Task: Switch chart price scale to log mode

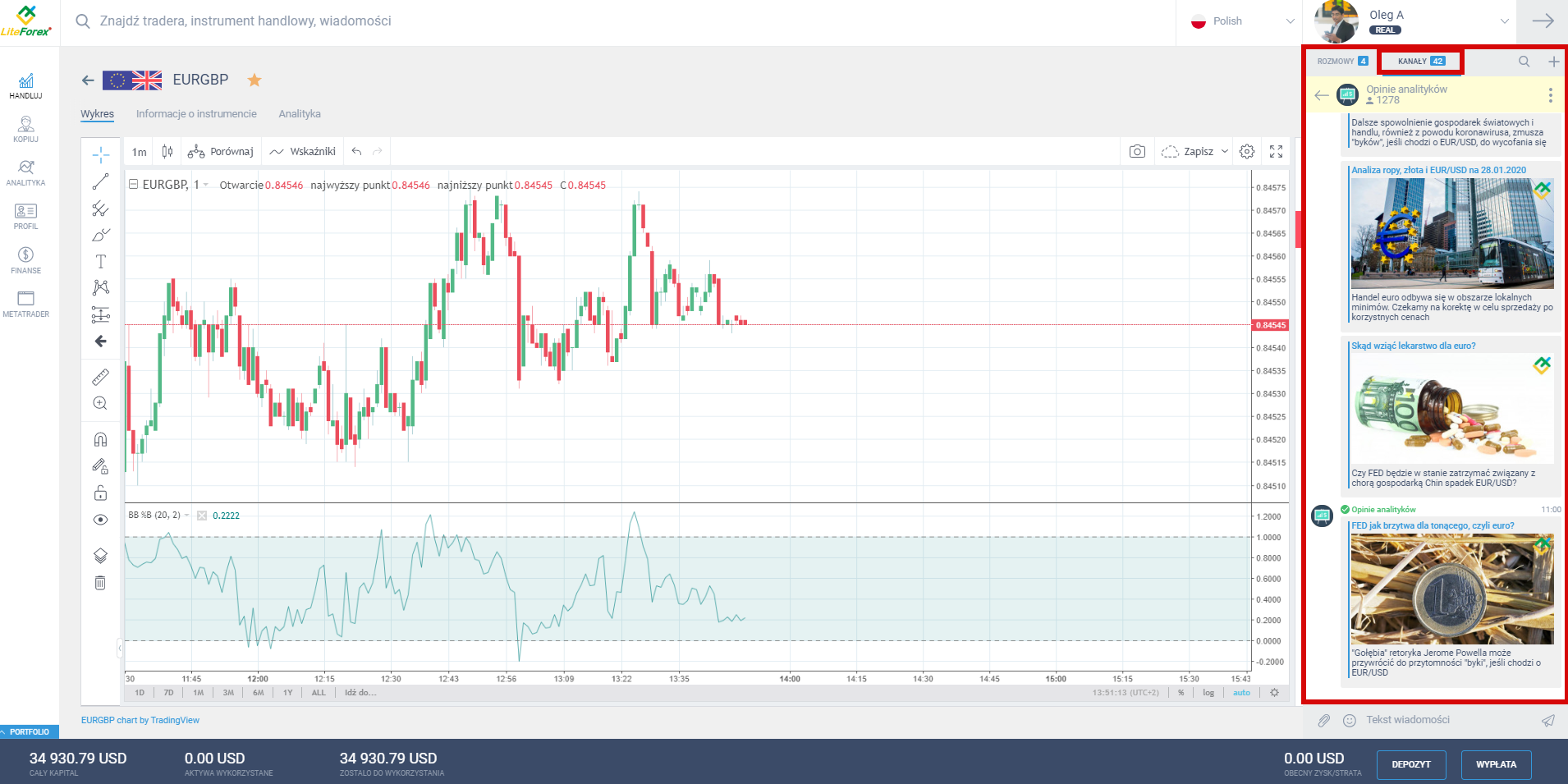Action: pyautogui.click(x=1208, y=692)
